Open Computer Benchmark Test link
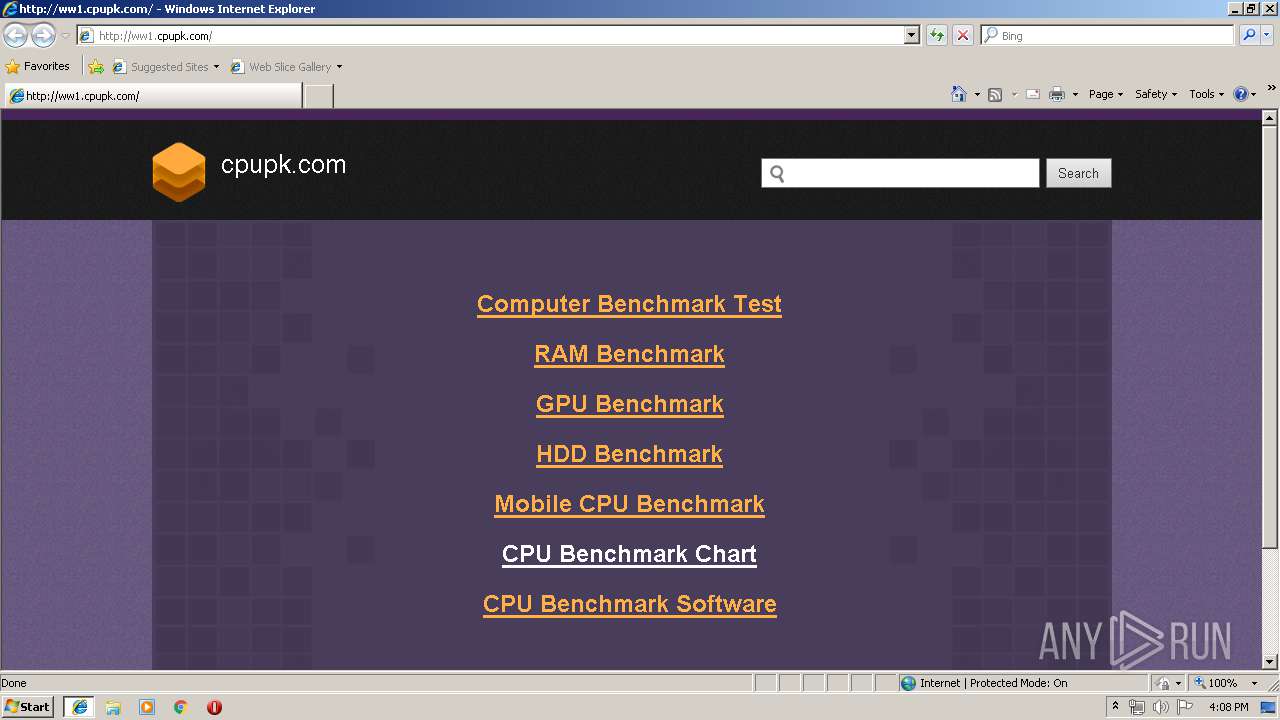The width and height of the screenshot is (1280, 720). 629,304
